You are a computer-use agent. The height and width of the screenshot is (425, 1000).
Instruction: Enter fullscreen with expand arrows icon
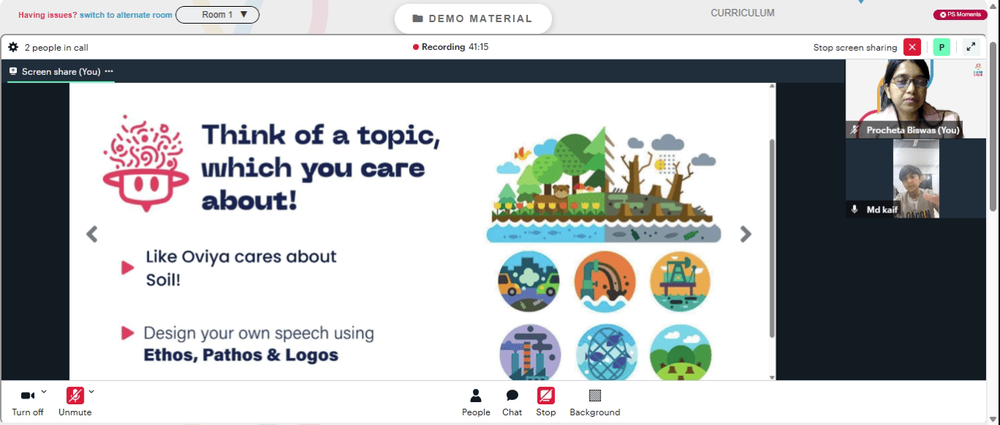click(x=971, y=47)
